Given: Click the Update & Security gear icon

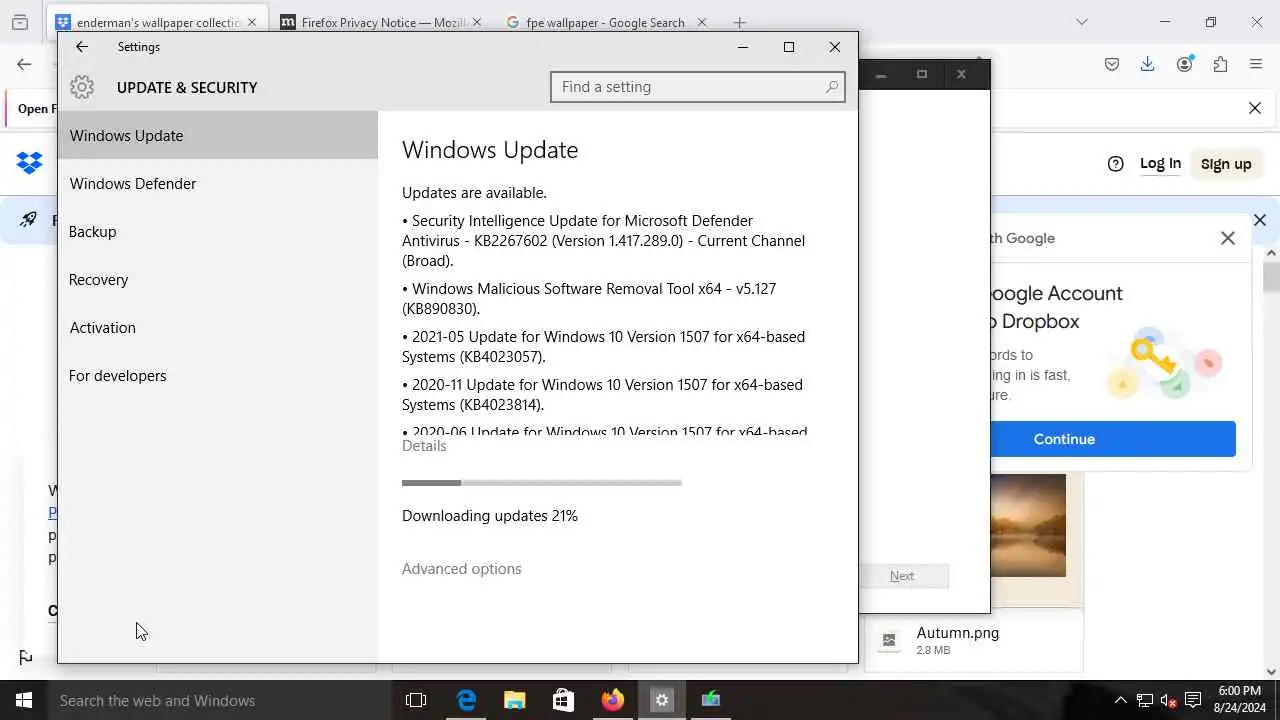Looking at the screenshot, I should click(x=82, y=87).
